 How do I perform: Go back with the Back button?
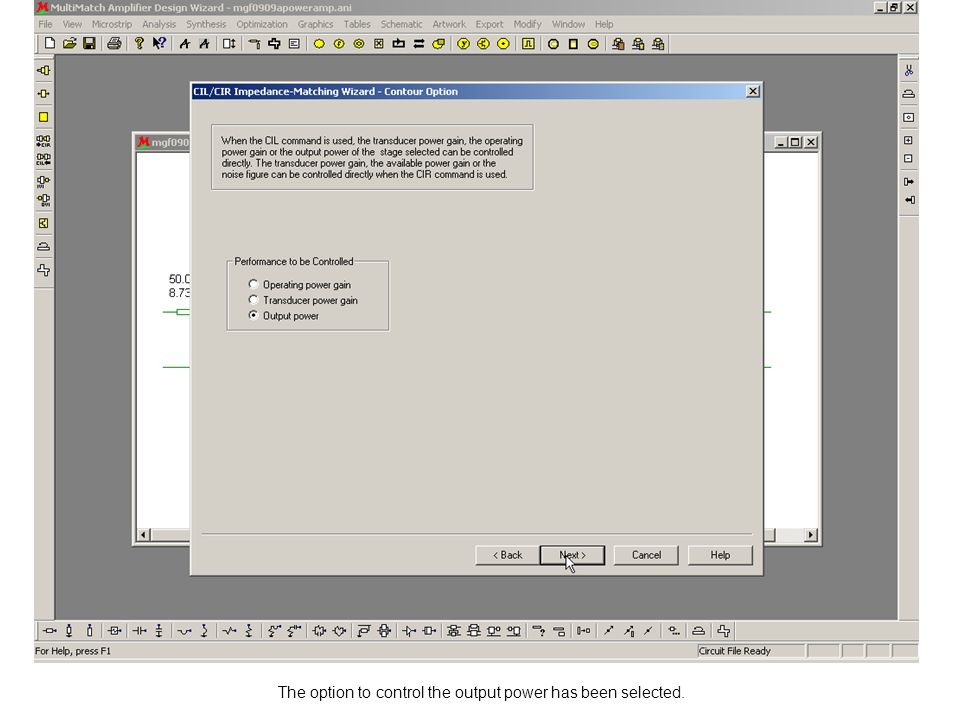pyautogui.click(x=508, y=555)
